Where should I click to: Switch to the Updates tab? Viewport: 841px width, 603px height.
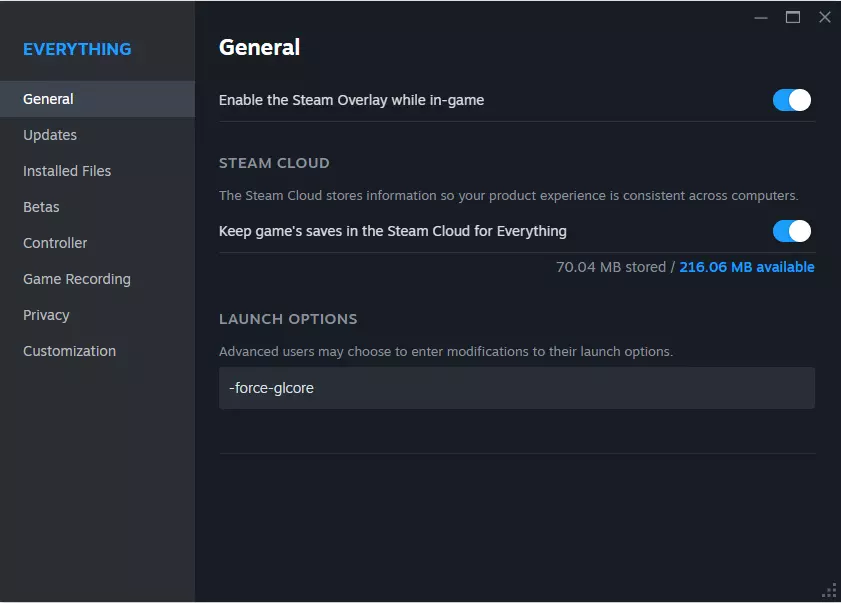coord(50,135)
